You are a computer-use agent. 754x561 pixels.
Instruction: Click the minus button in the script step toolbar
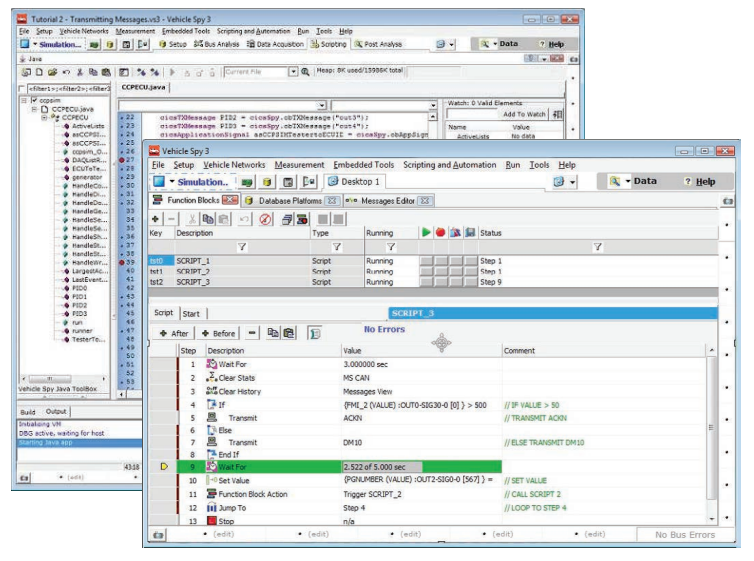click(x=252, y=333)
